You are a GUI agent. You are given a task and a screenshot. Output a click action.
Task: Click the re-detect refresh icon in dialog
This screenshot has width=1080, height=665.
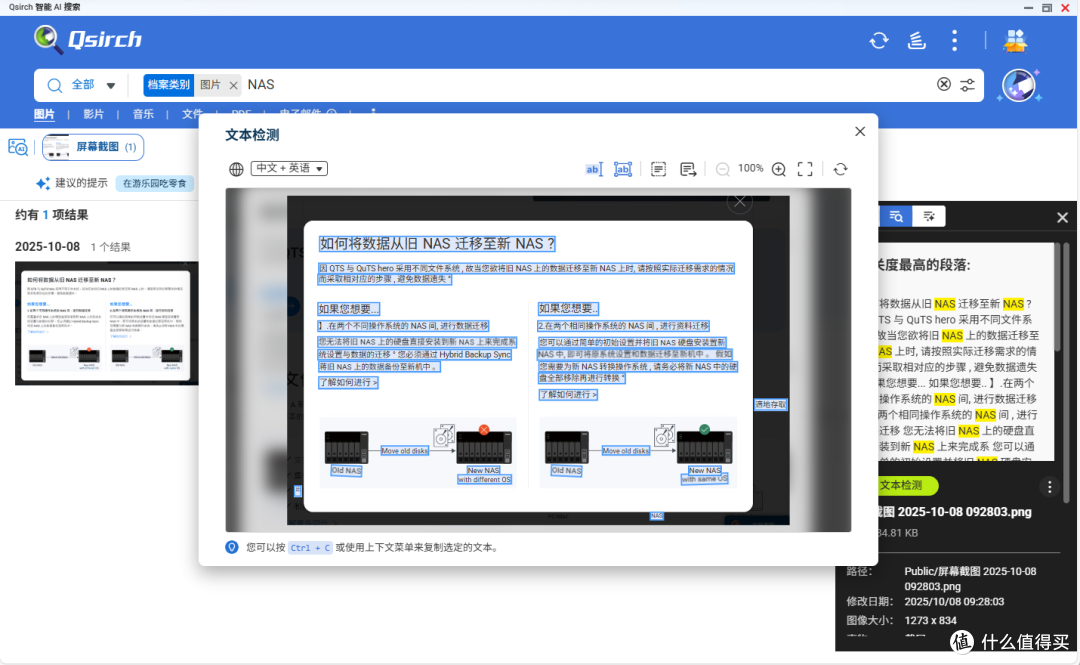click(x=840, y=169)
